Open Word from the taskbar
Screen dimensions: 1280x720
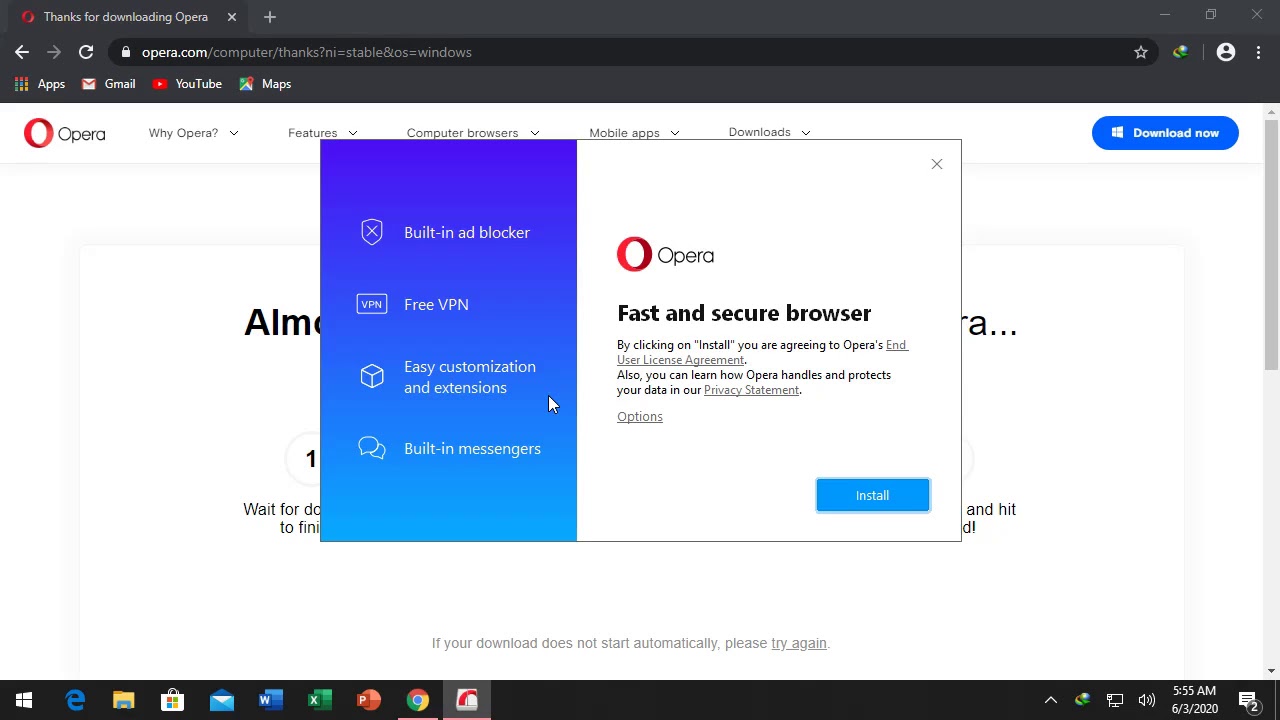pos(270,700)
